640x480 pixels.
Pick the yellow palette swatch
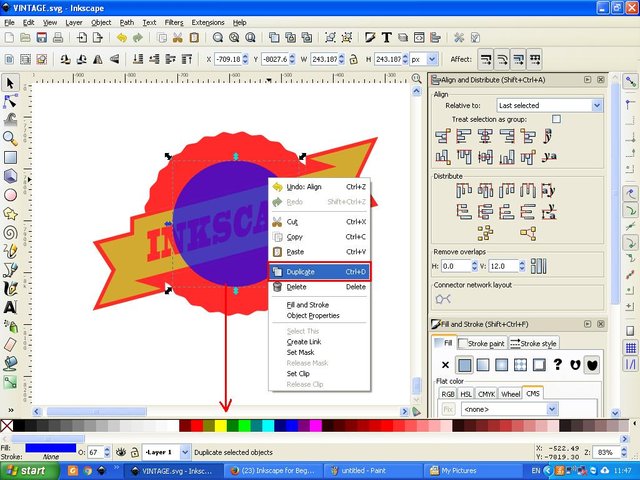(221, 426)
